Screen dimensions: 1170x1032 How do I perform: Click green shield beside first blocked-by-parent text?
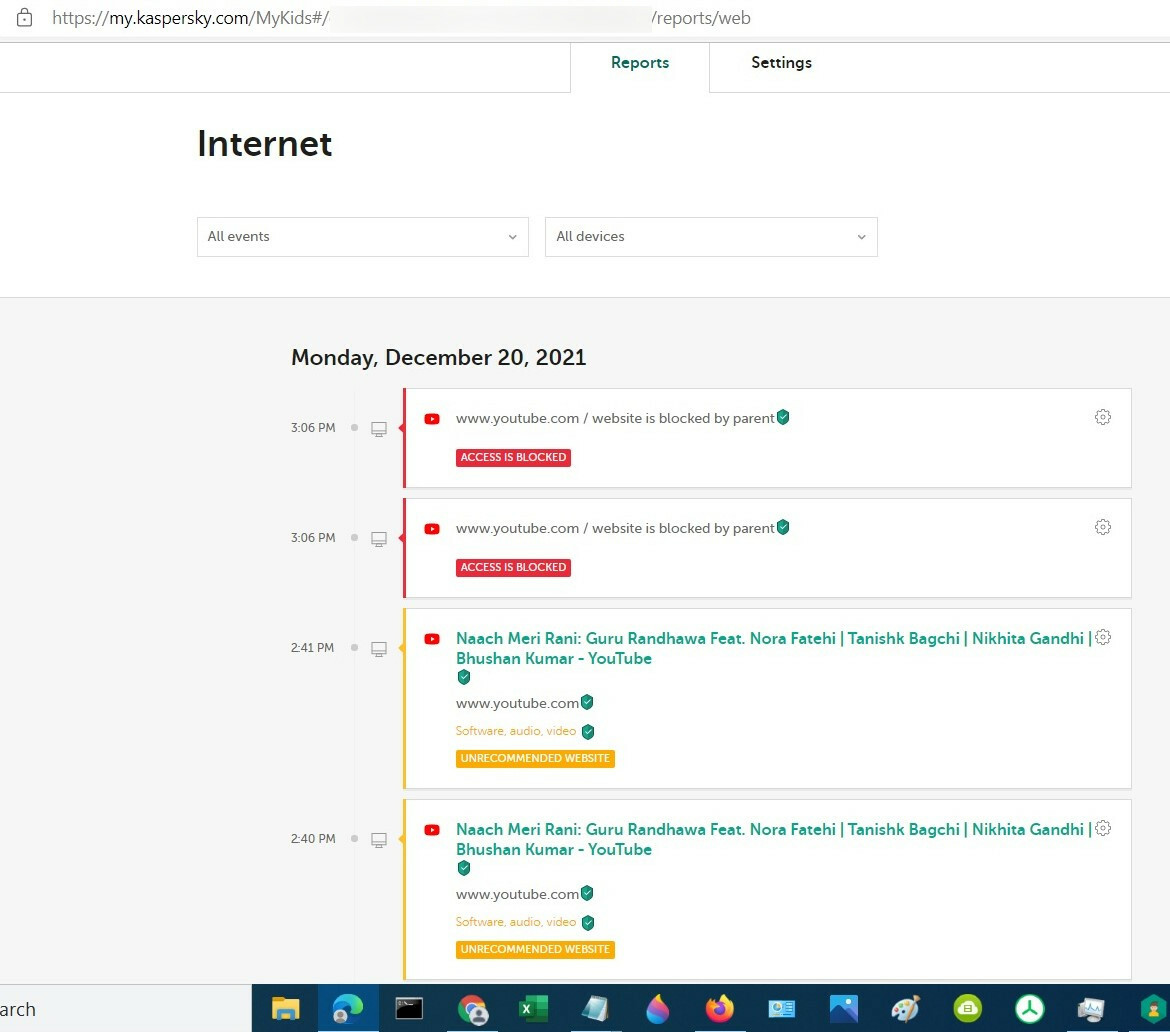pyautogui.click(x=783, y=417)
